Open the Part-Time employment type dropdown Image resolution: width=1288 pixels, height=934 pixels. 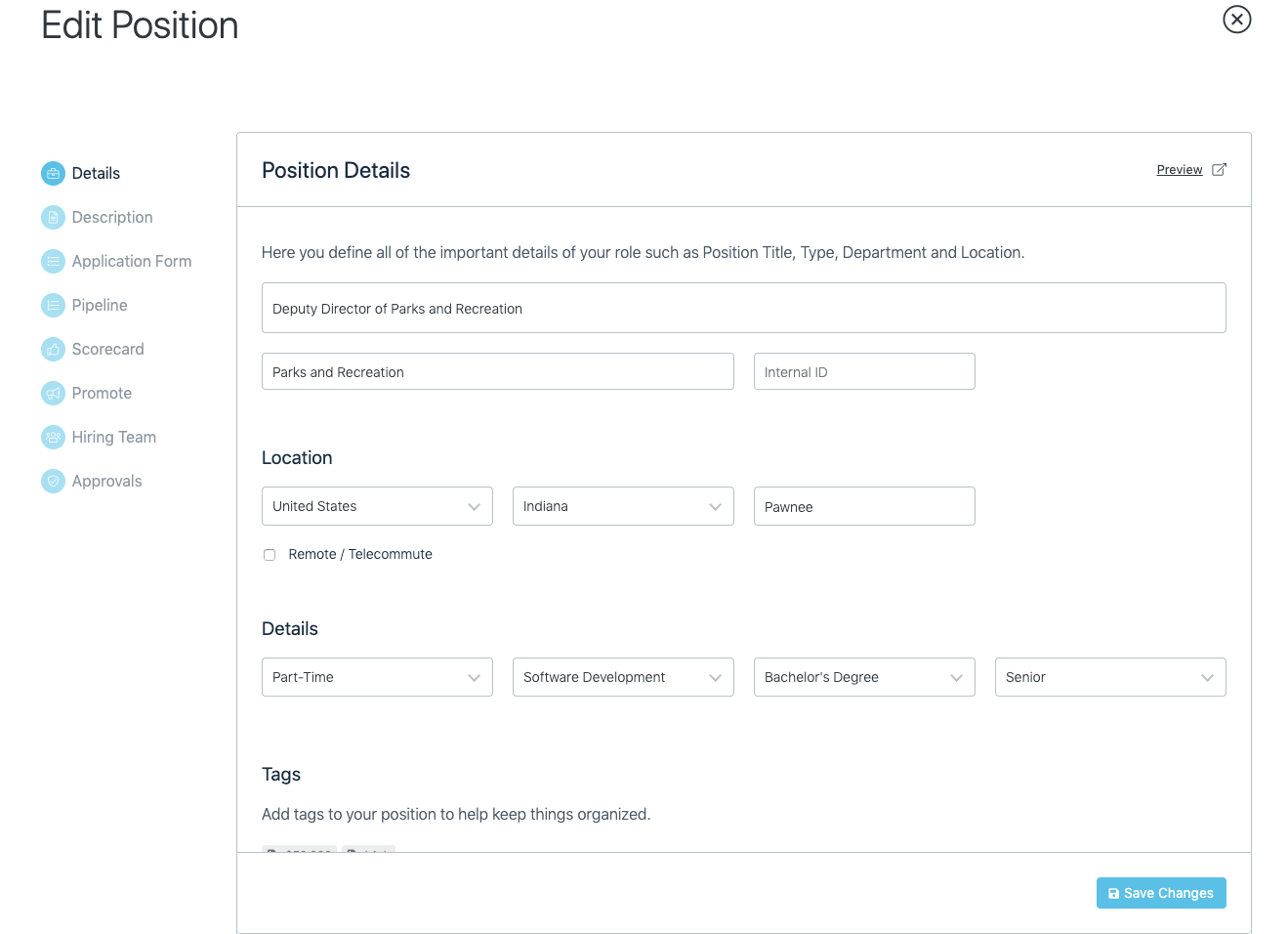377,677
